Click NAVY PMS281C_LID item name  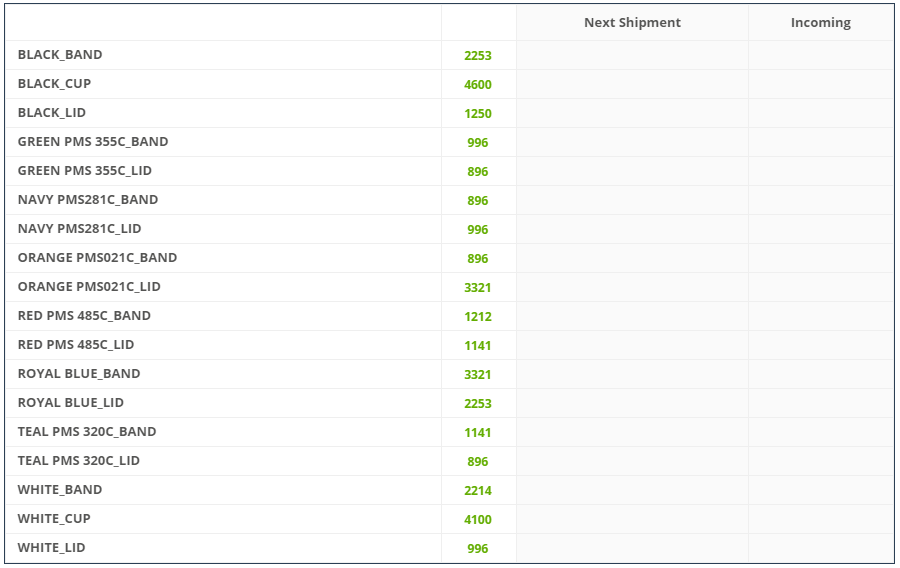click(x=79, y=229)
